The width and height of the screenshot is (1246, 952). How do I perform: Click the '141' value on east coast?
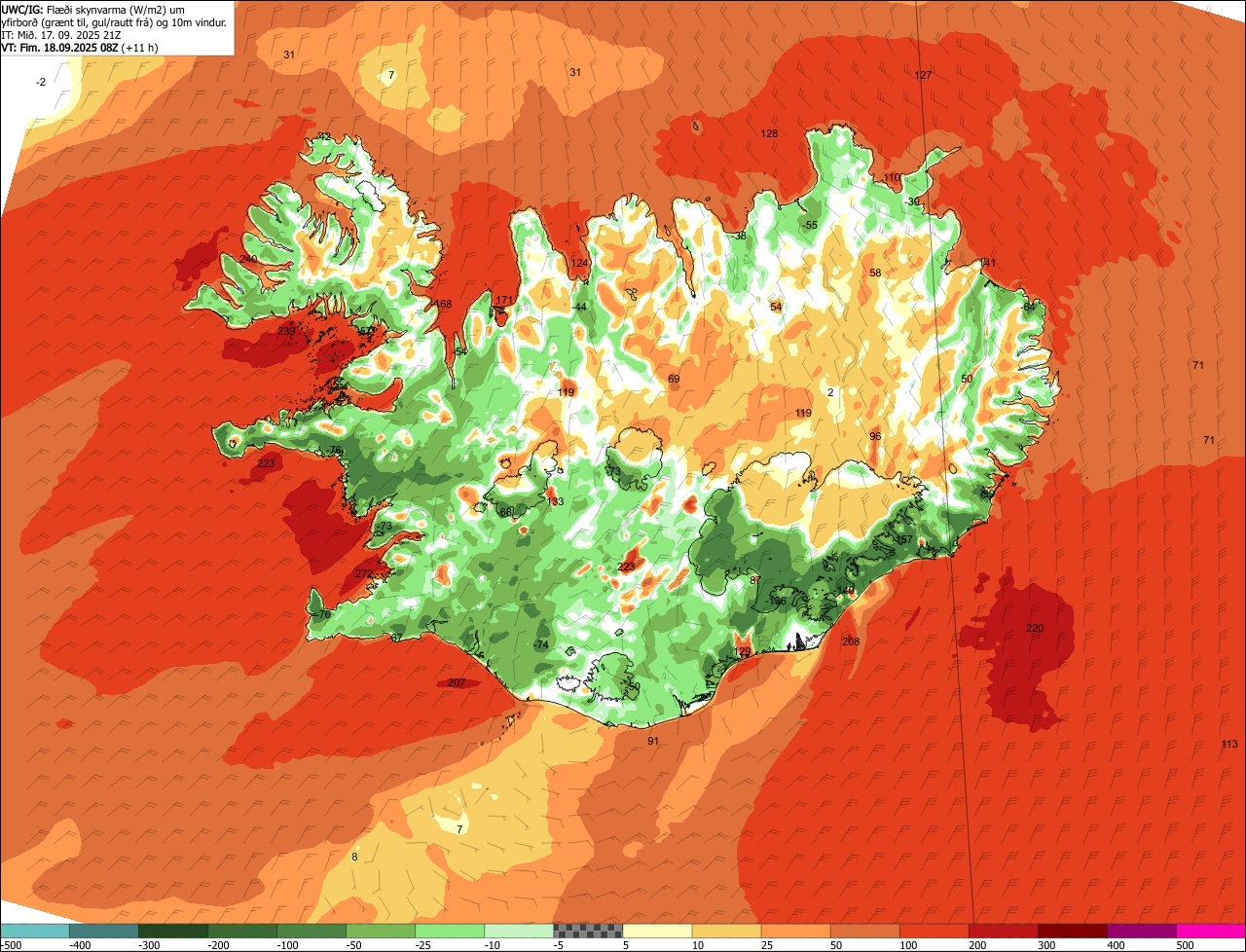pyautogui.click(x=988, y=263)
